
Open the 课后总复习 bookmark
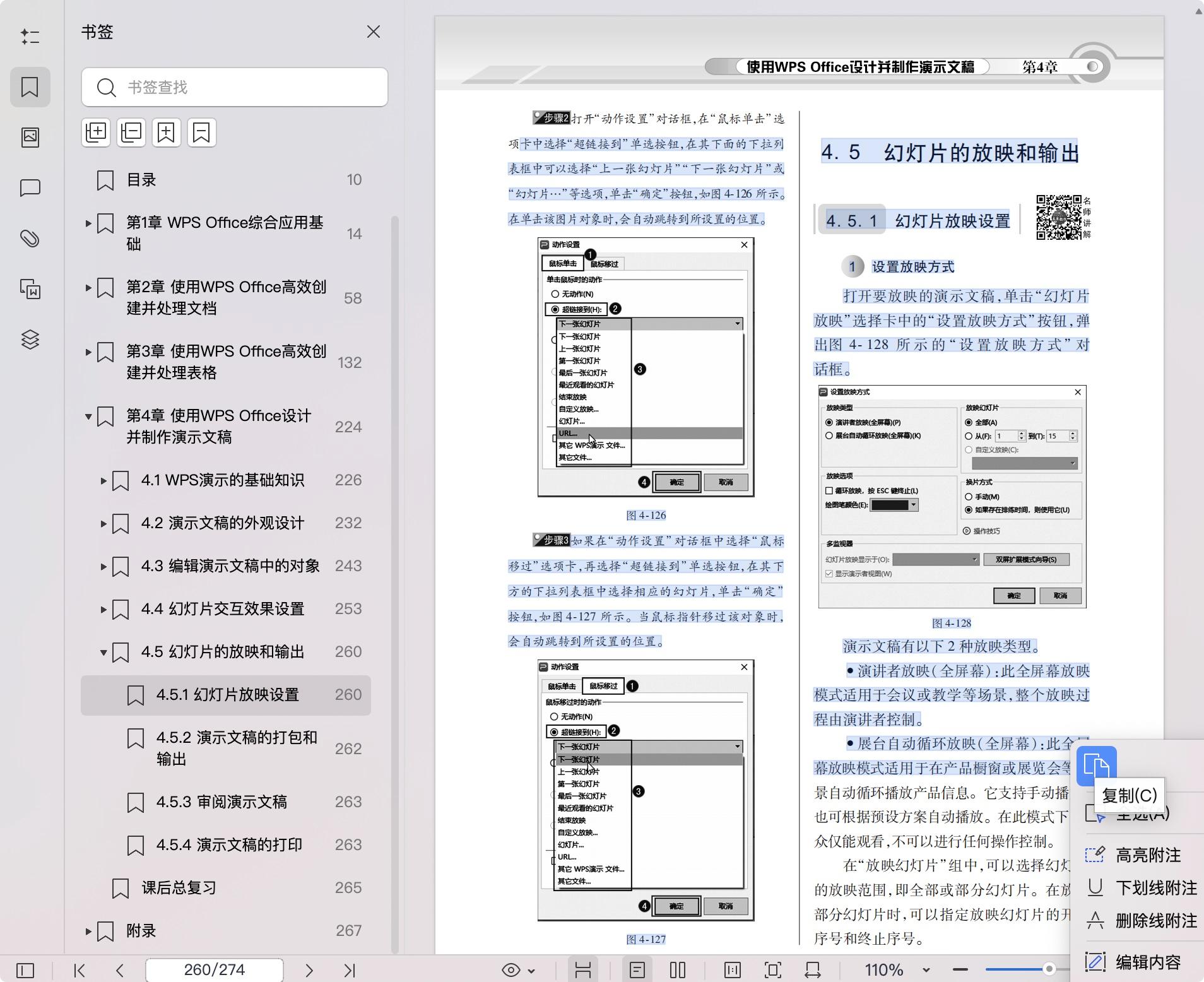[226, 888]
